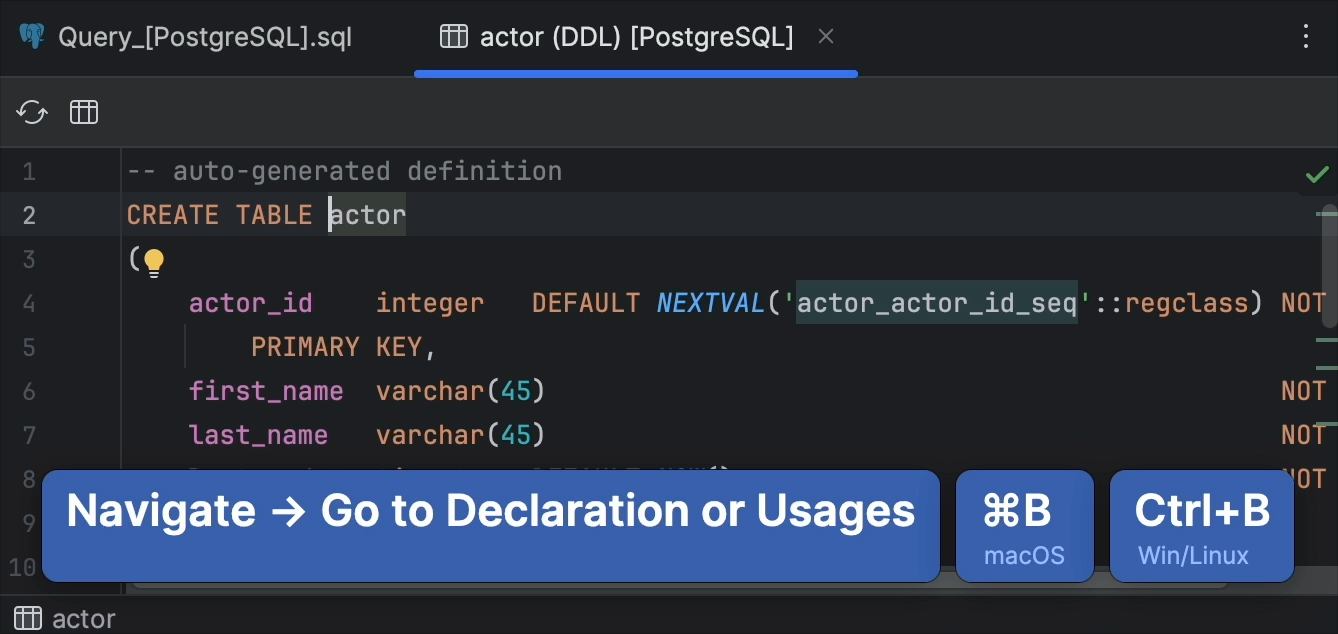Click the refresh DDL icon

click(x=31, y=112)
